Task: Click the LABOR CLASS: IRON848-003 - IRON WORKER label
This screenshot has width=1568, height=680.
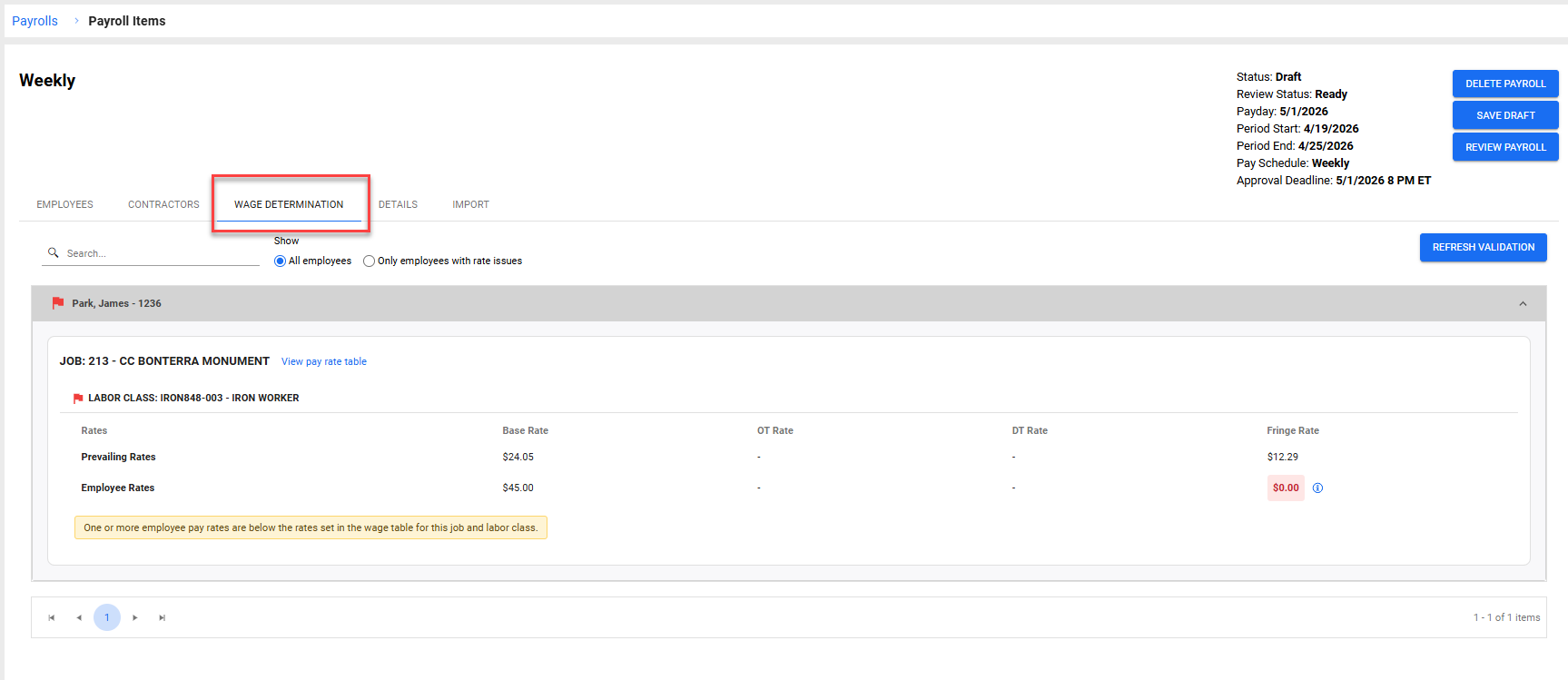Action: point(193,399)
